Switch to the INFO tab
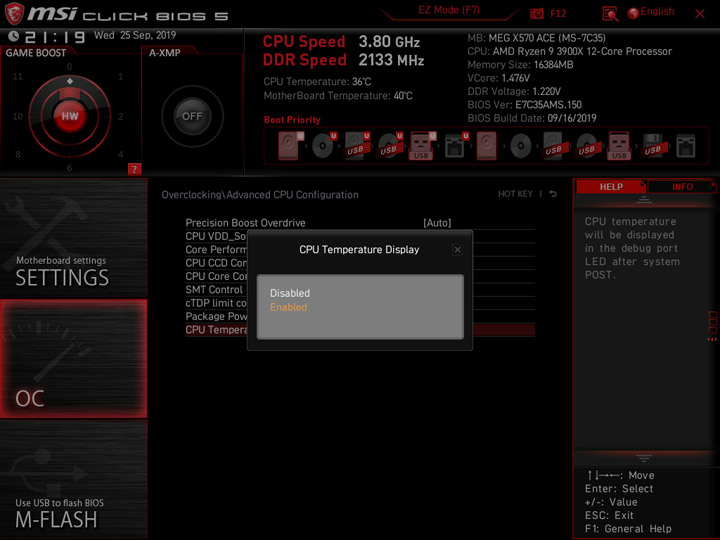 tap(682, 187)
